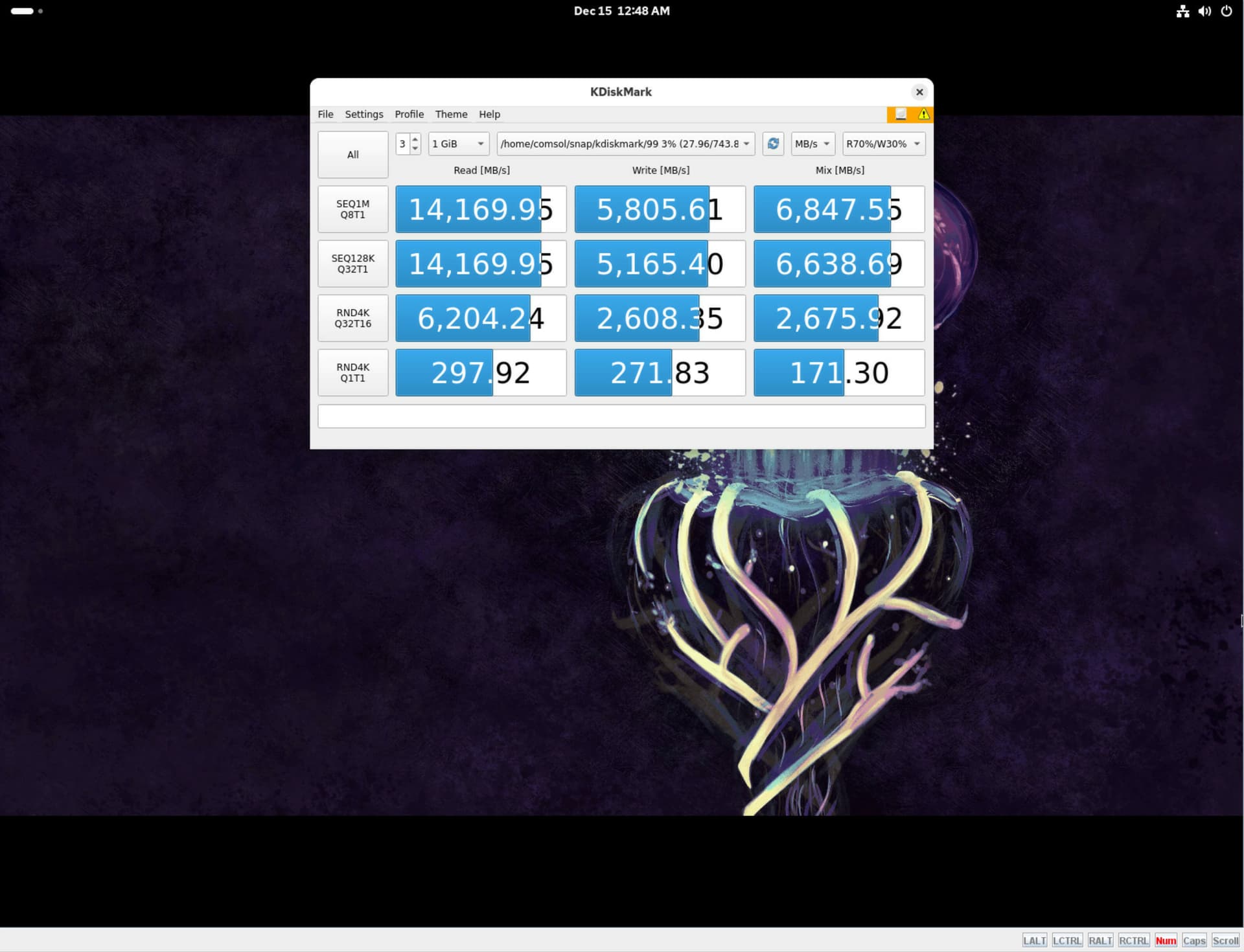Click the SEQ1M mix result 6,847.55
Image resolution: width=1244 pixels, height=952 pixels.
(x=839, y=209)
